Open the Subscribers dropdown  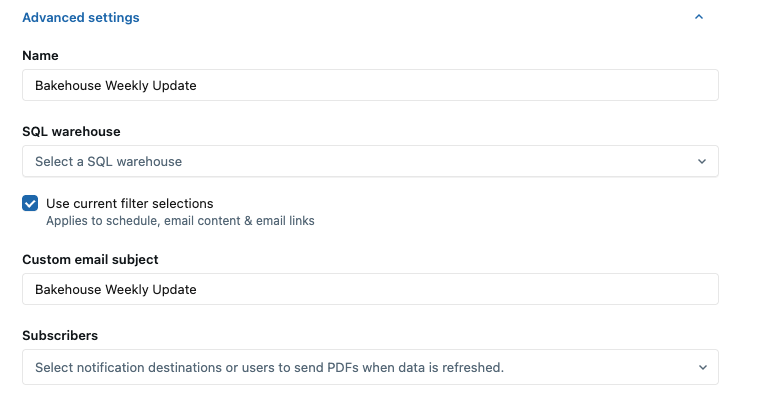[x=370, y=367]
